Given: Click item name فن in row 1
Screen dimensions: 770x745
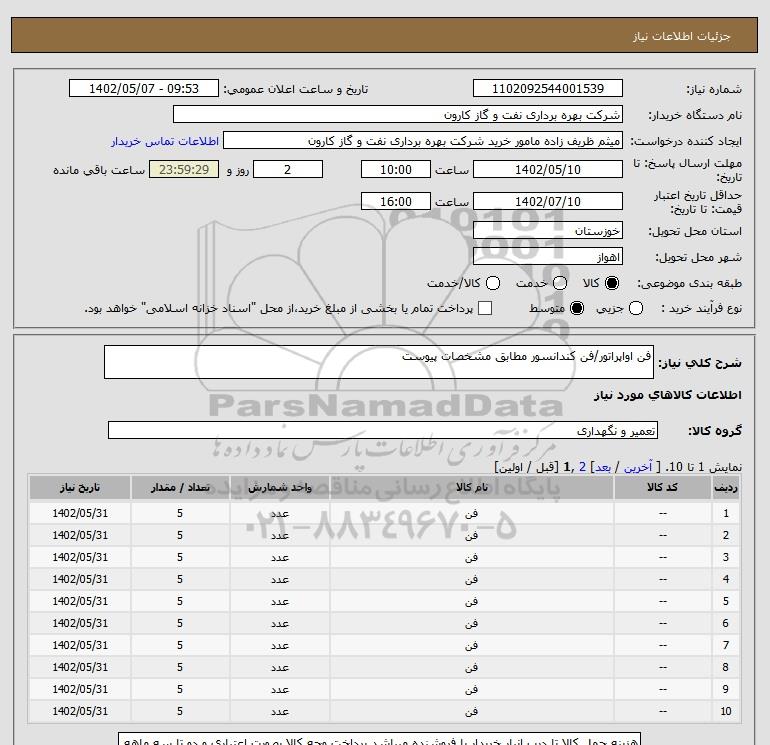Looking at the screenshot, I should (x=471, y=513).
